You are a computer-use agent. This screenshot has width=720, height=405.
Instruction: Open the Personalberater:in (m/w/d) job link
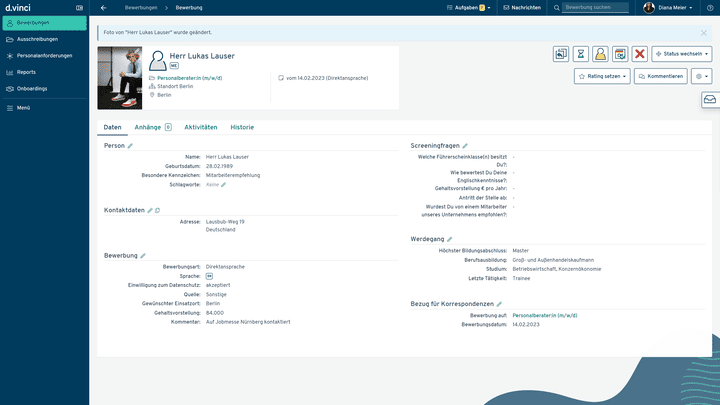tap(192, 77)
